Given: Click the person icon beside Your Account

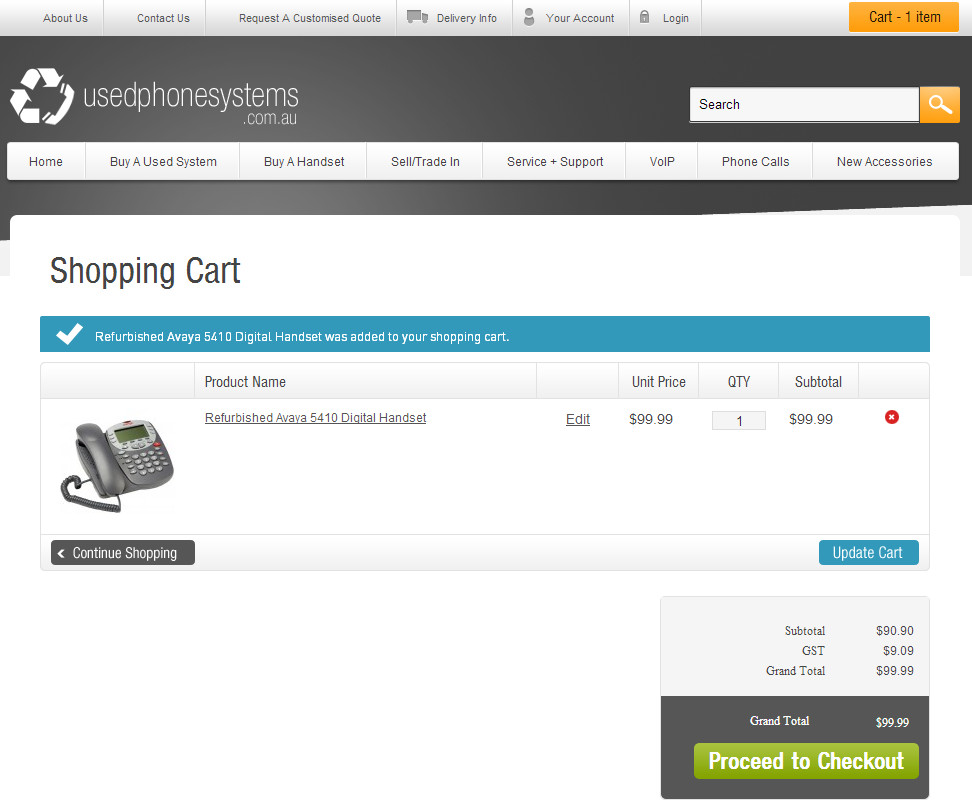Looking at the screenshot, I should (x=529, y=17).
